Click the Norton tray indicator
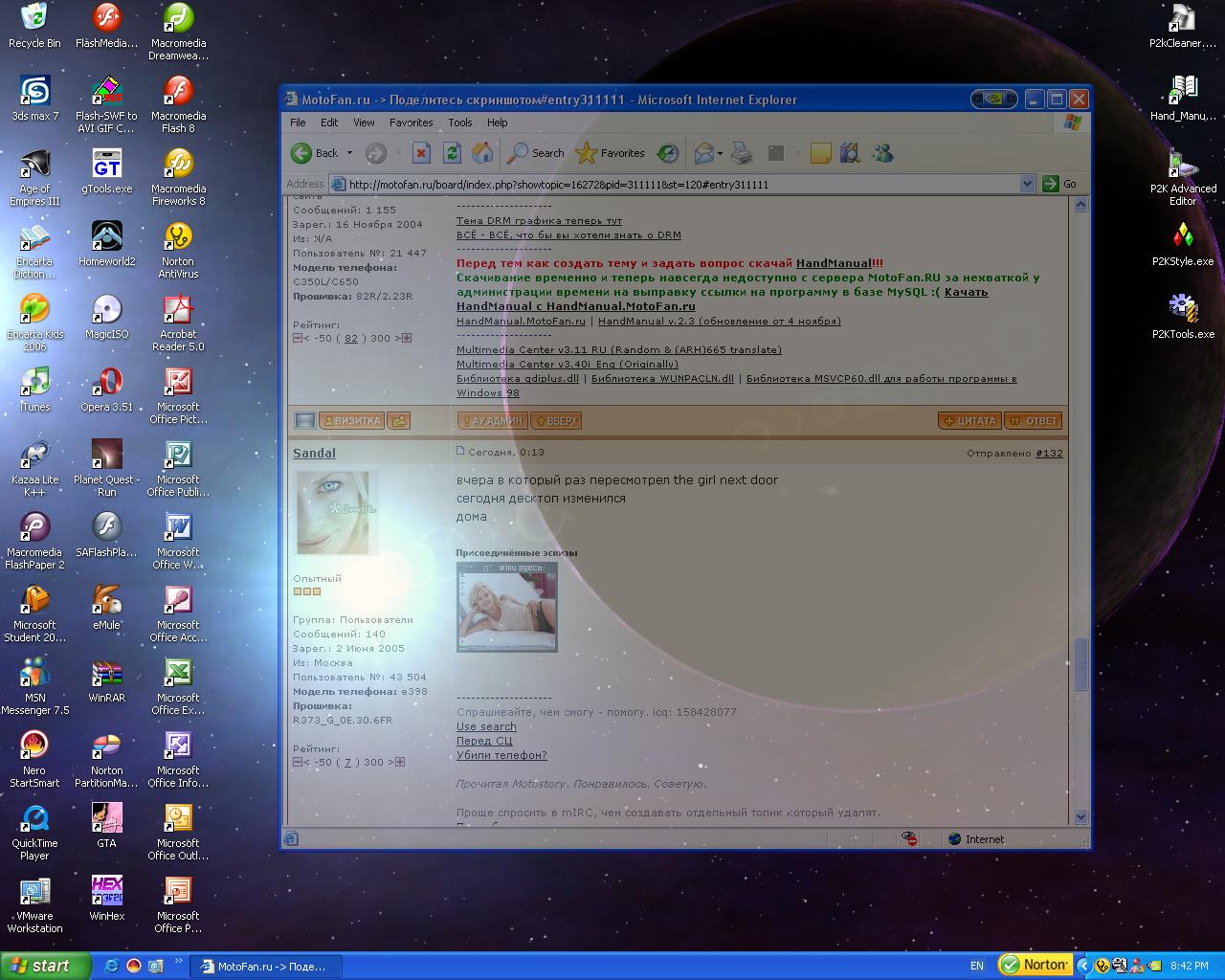 [1035, 965]
